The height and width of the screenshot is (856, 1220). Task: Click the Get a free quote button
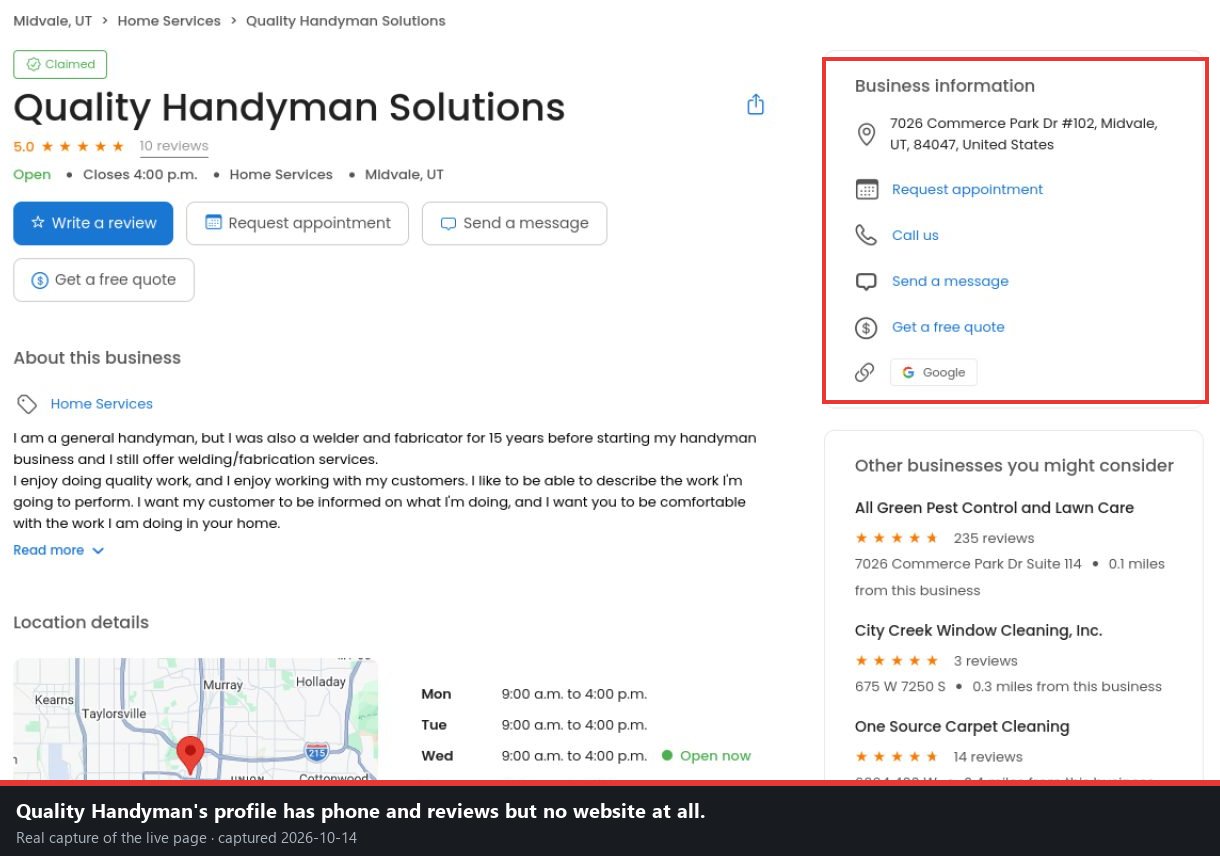[x=104, y=280]
